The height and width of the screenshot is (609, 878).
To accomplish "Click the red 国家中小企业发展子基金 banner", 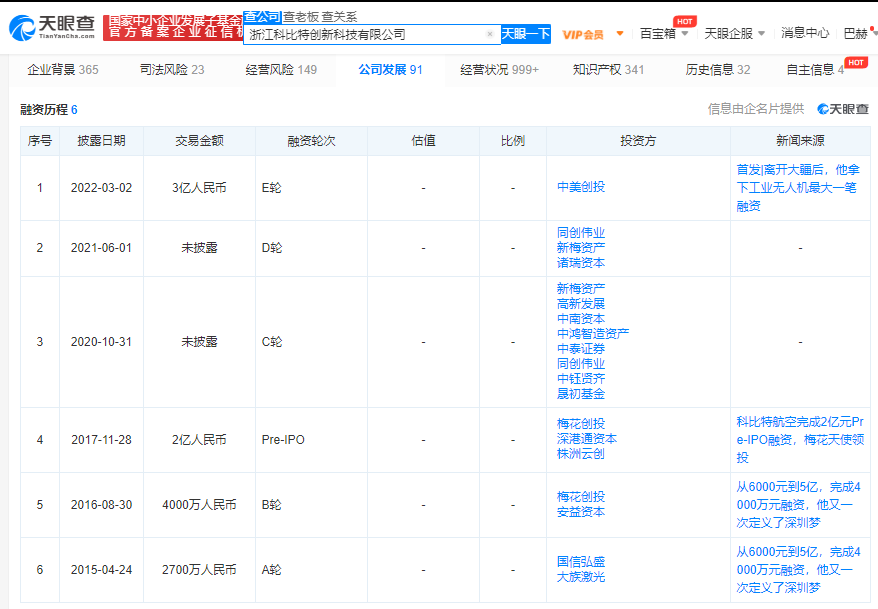I will pos(172,27).
